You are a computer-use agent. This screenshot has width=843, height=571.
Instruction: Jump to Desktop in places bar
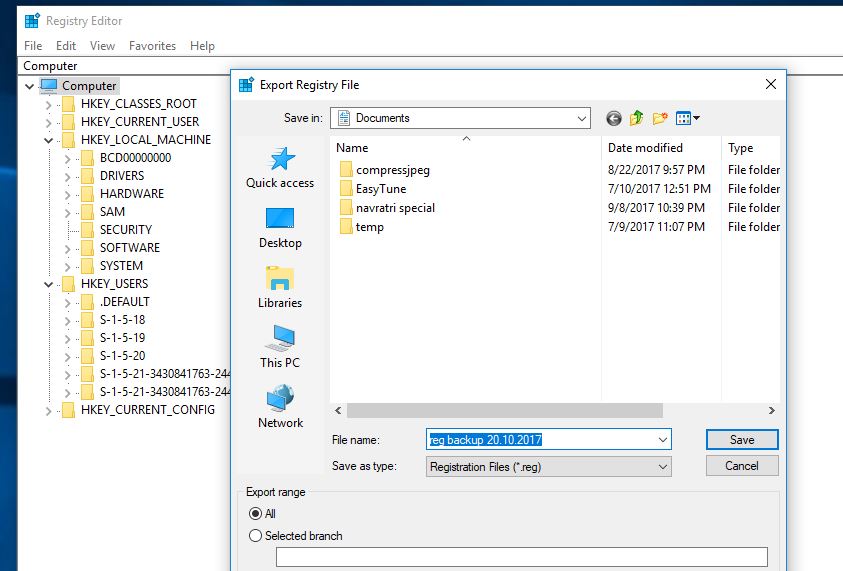[280, 228]
